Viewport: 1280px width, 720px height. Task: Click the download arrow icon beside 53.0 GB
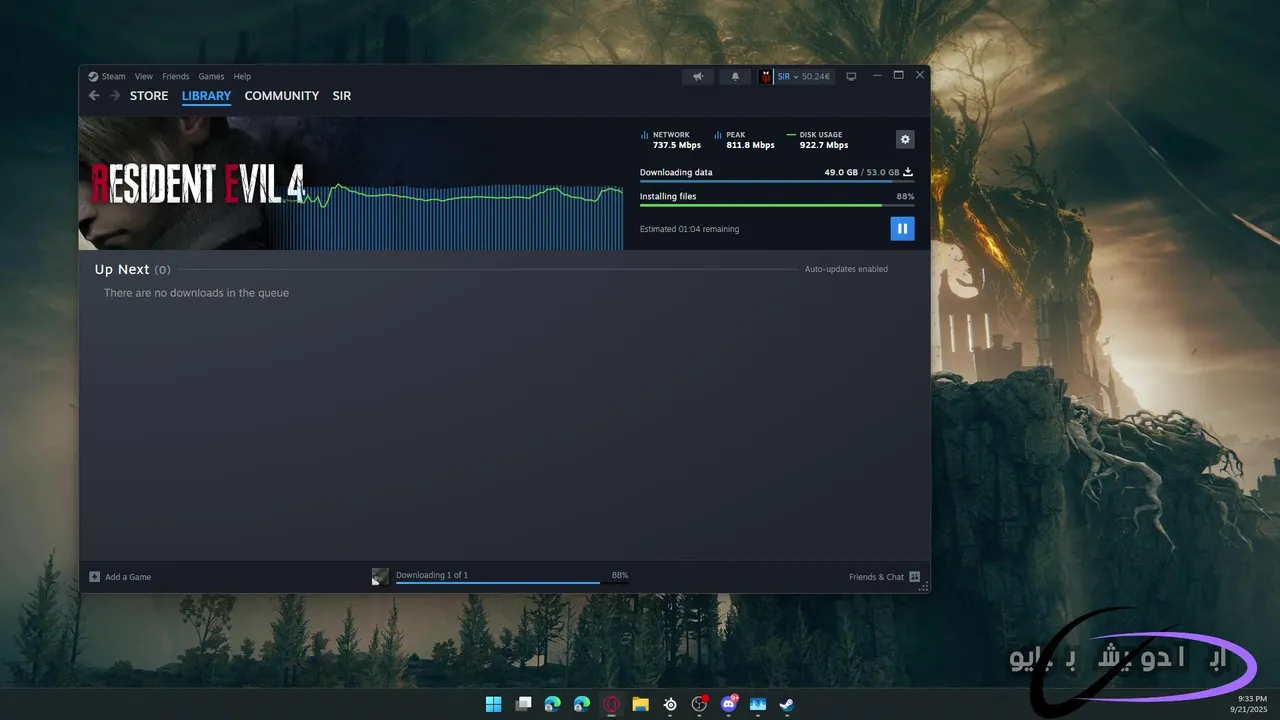coord(908,172)
